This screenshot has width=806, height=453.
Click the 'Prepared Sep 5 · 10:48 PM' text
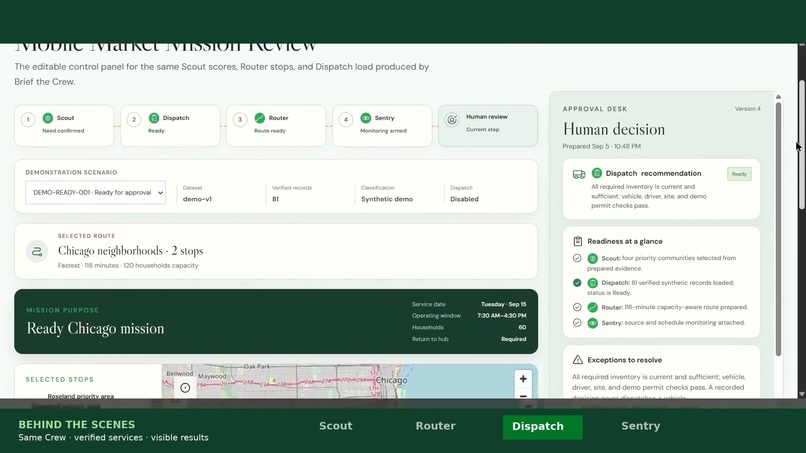(x=601, y=147)
